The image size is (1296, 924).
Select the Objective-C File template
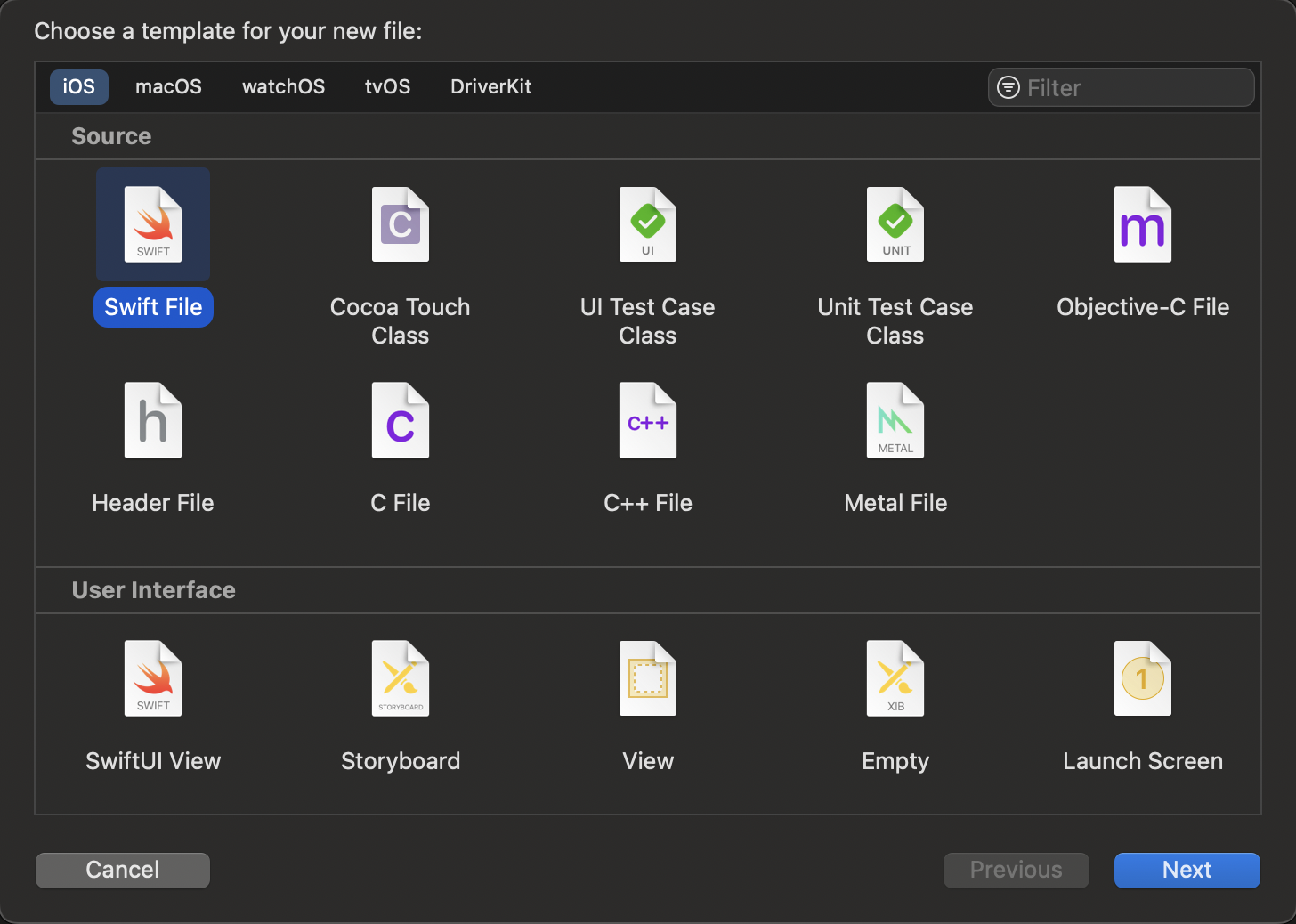pos(1142,224)
